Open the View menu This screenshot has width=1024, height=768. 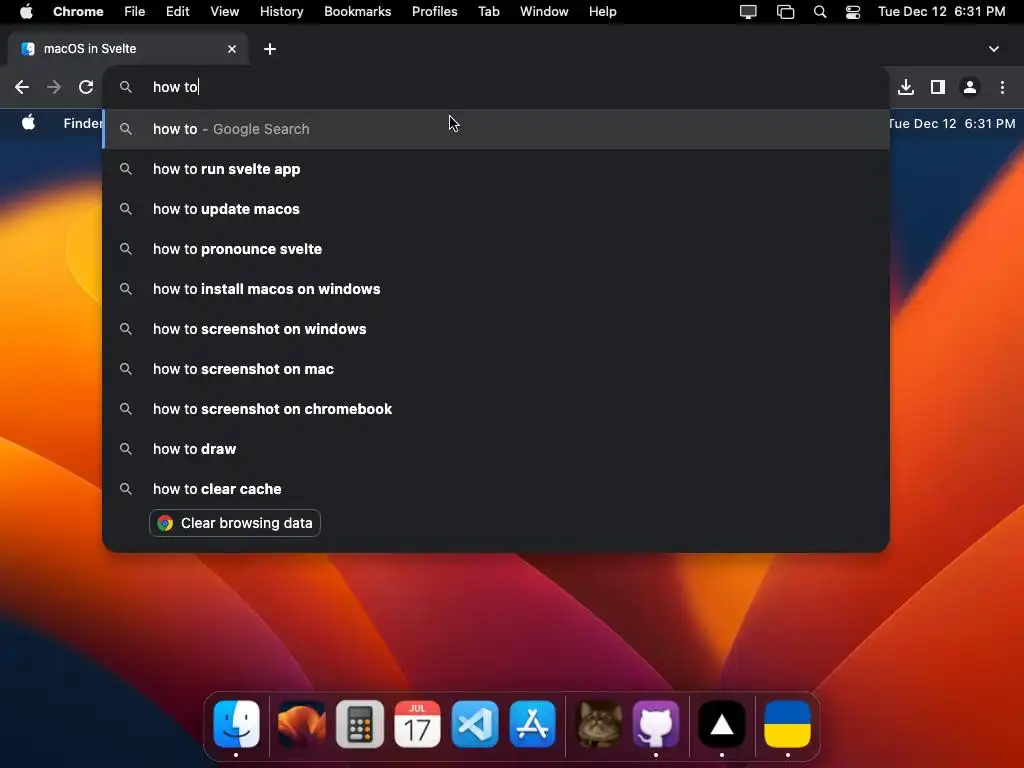(x=224, y=12)
